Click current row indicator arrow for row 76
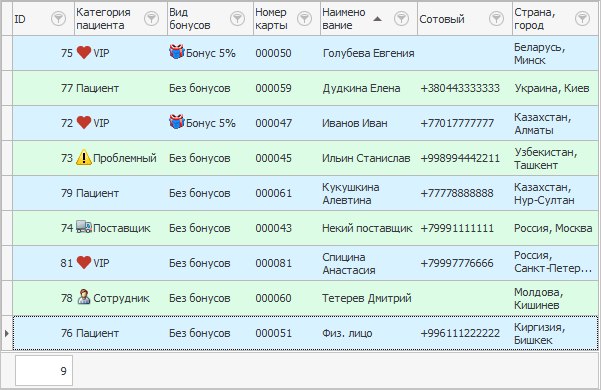Screen dimensions: 601x390 tap(7, 333)
